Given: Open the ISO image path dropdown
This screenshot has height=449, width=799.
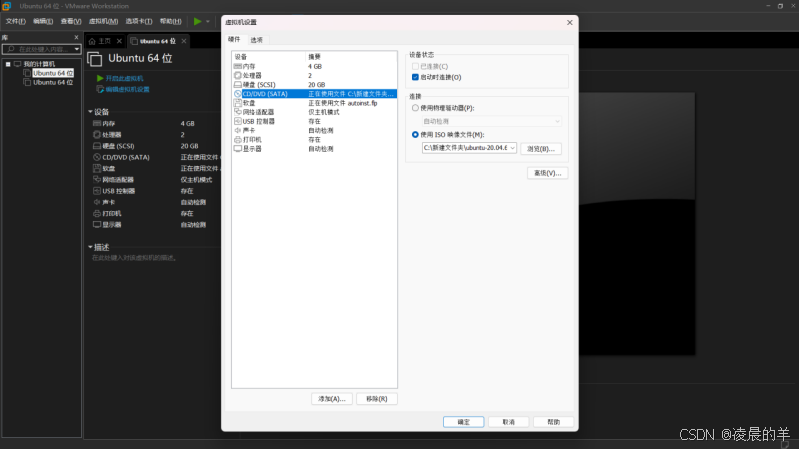Looking at the screenshot, I should coord(512,148).
